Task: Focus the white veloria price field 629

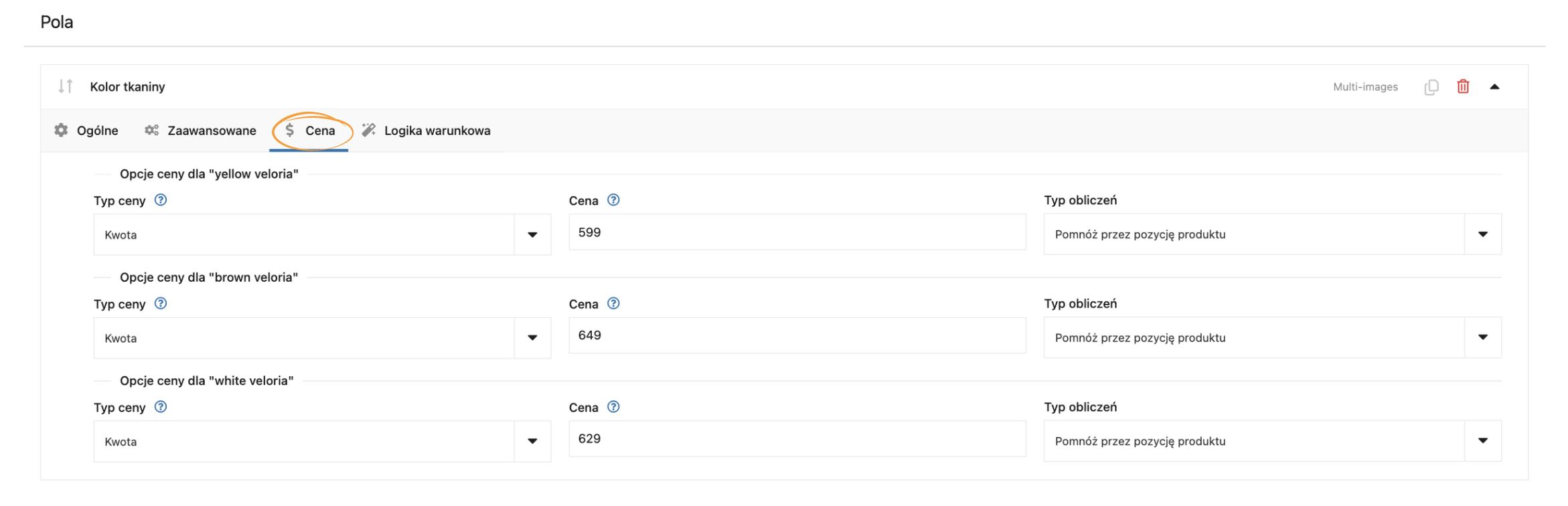Action: pyautogui.click(x=797, y=439)
